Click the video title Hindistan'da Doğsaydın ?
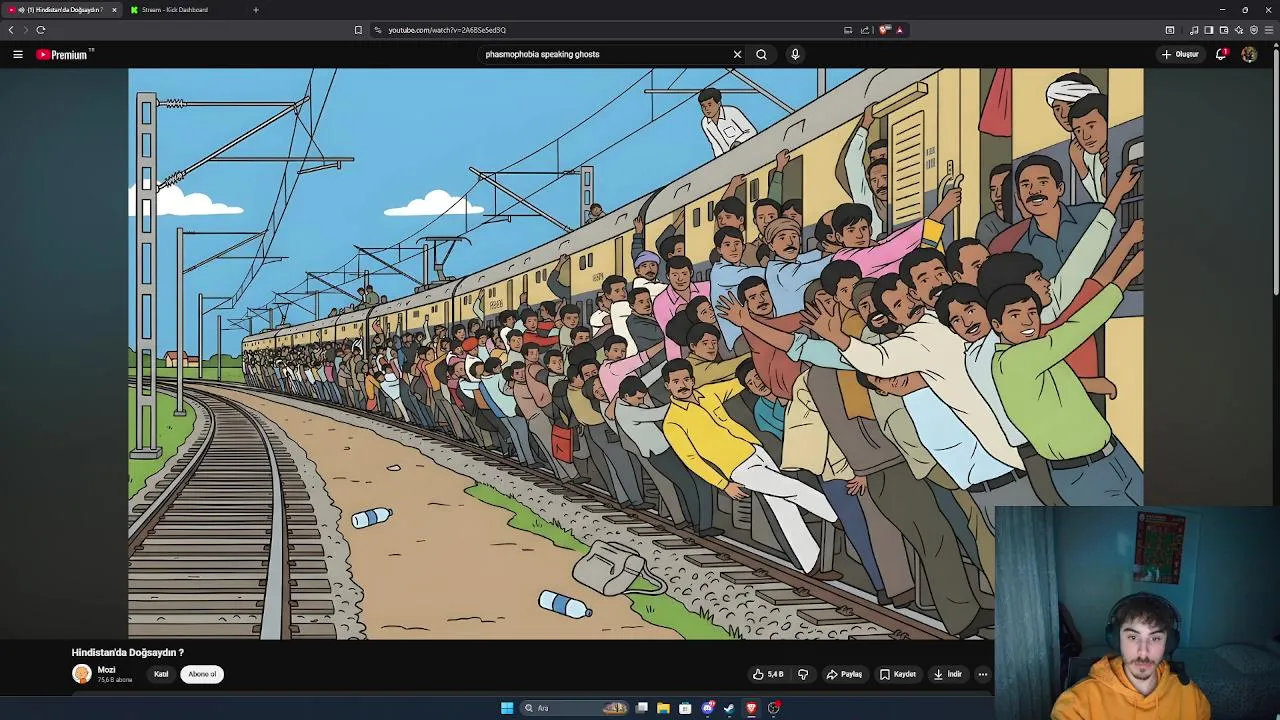The image size is (1280, 720). pyautogui.click(x=128, y=652)
